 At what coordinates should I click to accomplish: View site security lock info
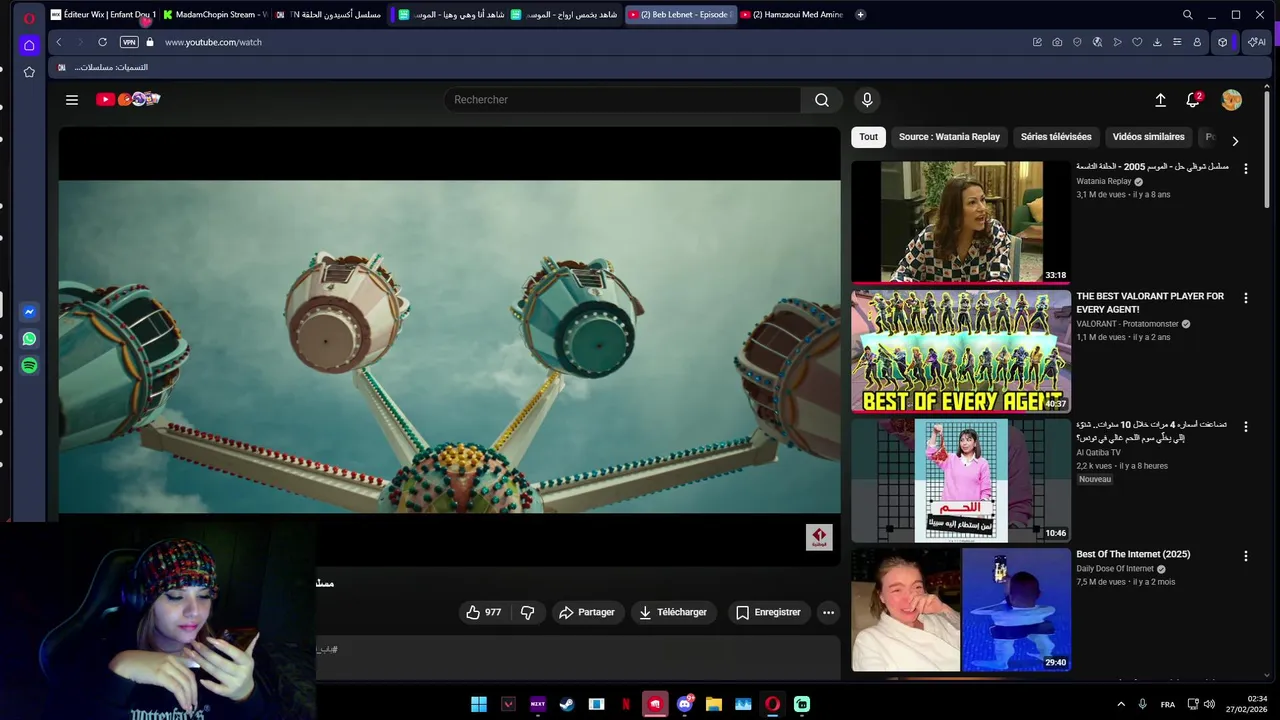coord(150,42)
